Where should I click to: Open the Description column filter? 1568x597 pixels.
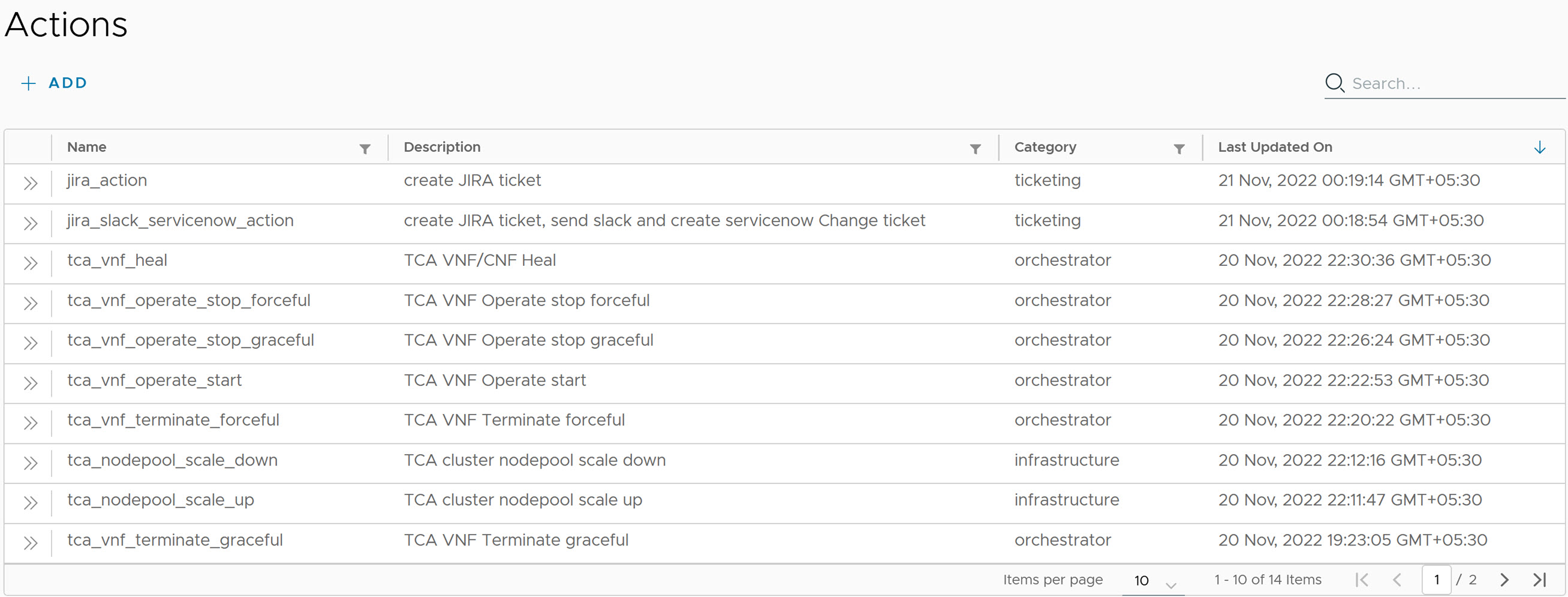(975, 149)
